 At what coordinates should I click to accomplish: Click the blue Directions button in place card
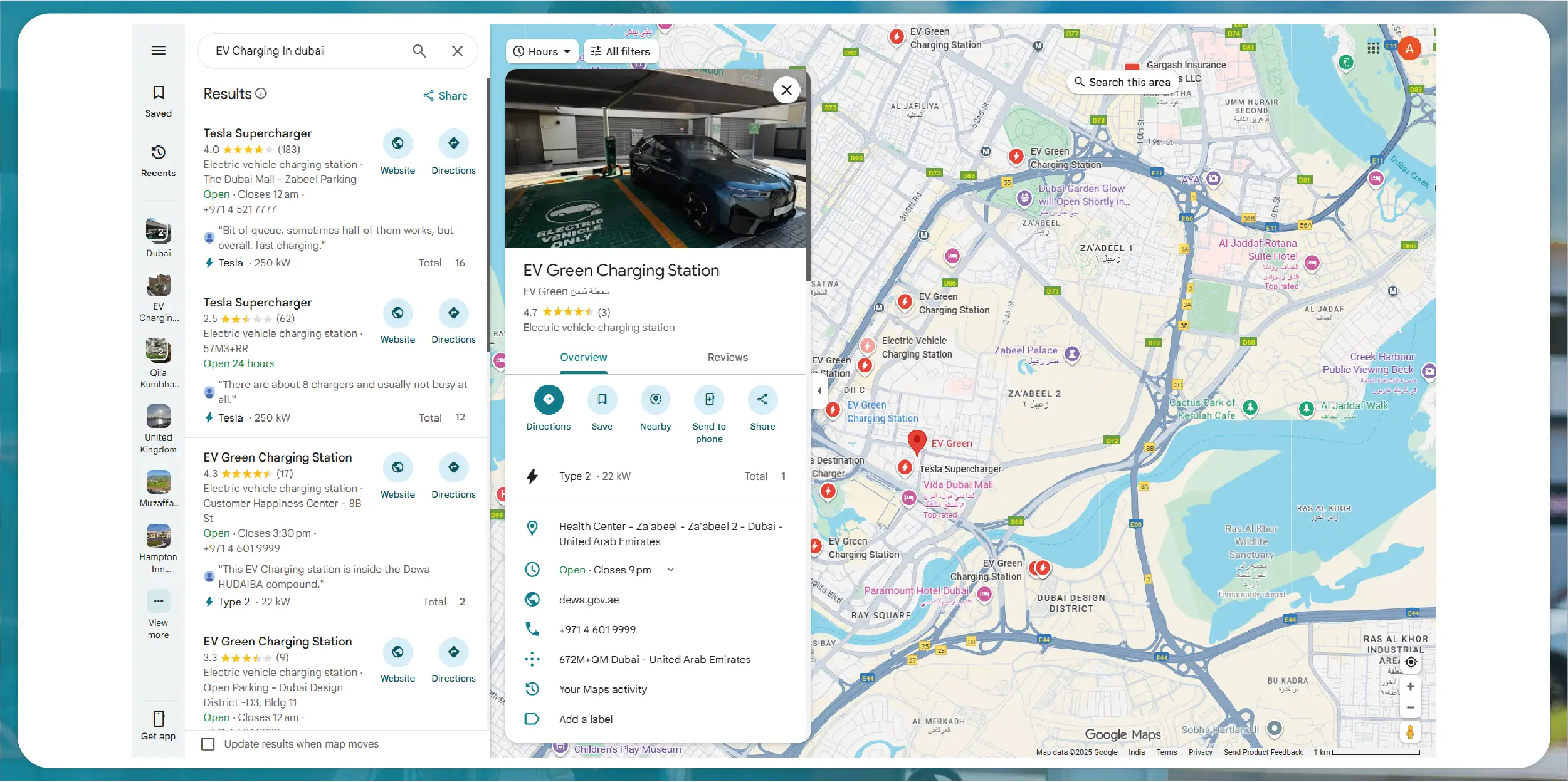point(549,400)
